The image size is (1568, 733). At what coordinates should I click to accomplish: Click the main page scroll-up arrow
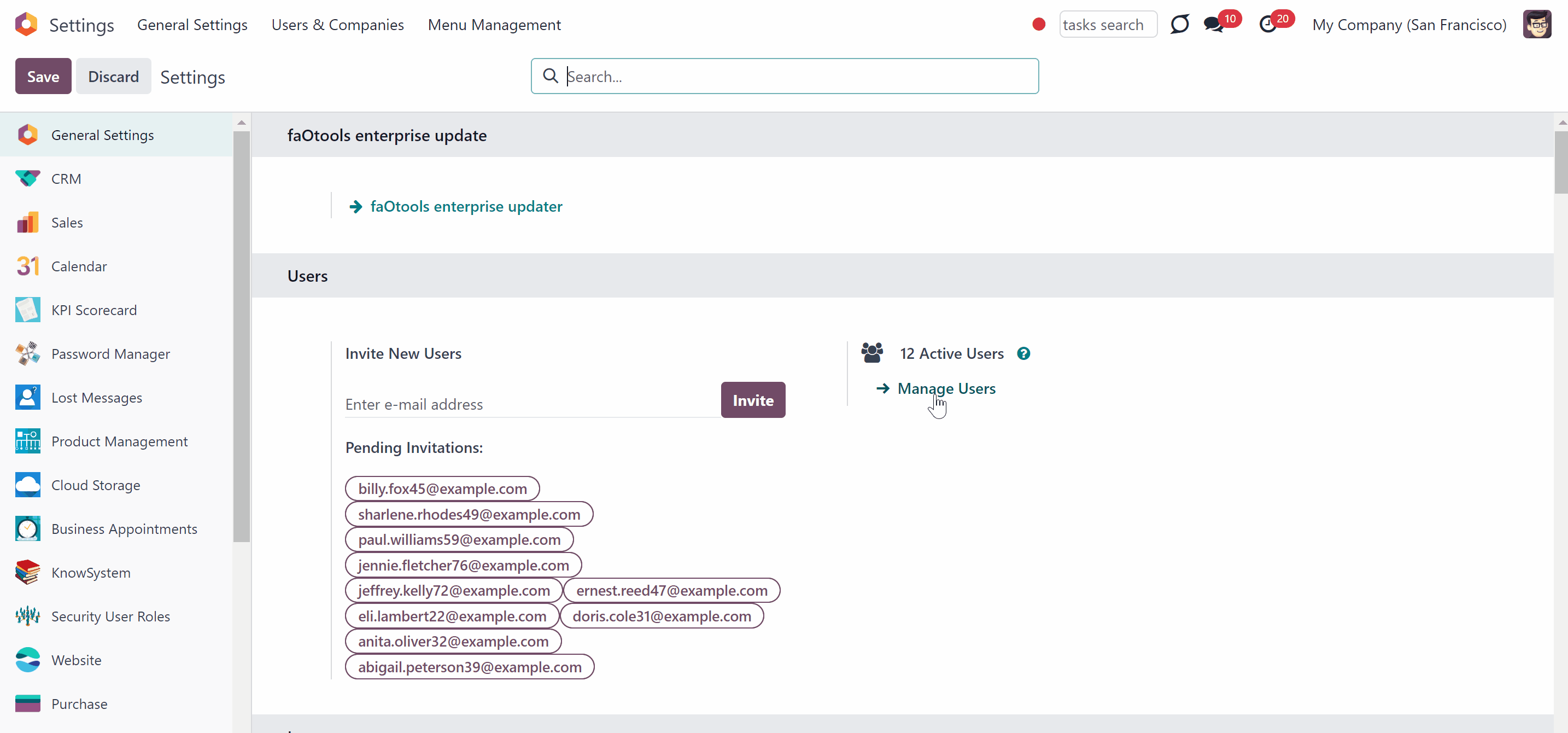click(x=1561, y=123)
